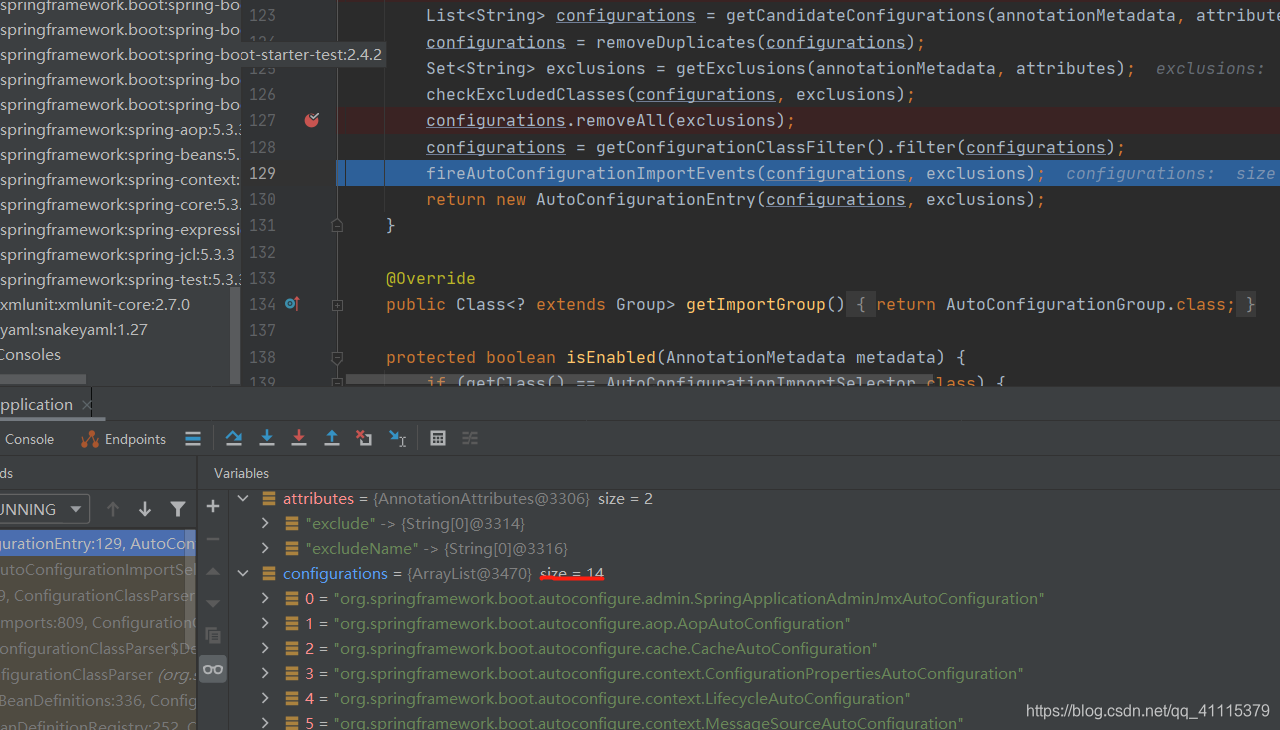Expand configurations element 1

[x=265, y=623]
